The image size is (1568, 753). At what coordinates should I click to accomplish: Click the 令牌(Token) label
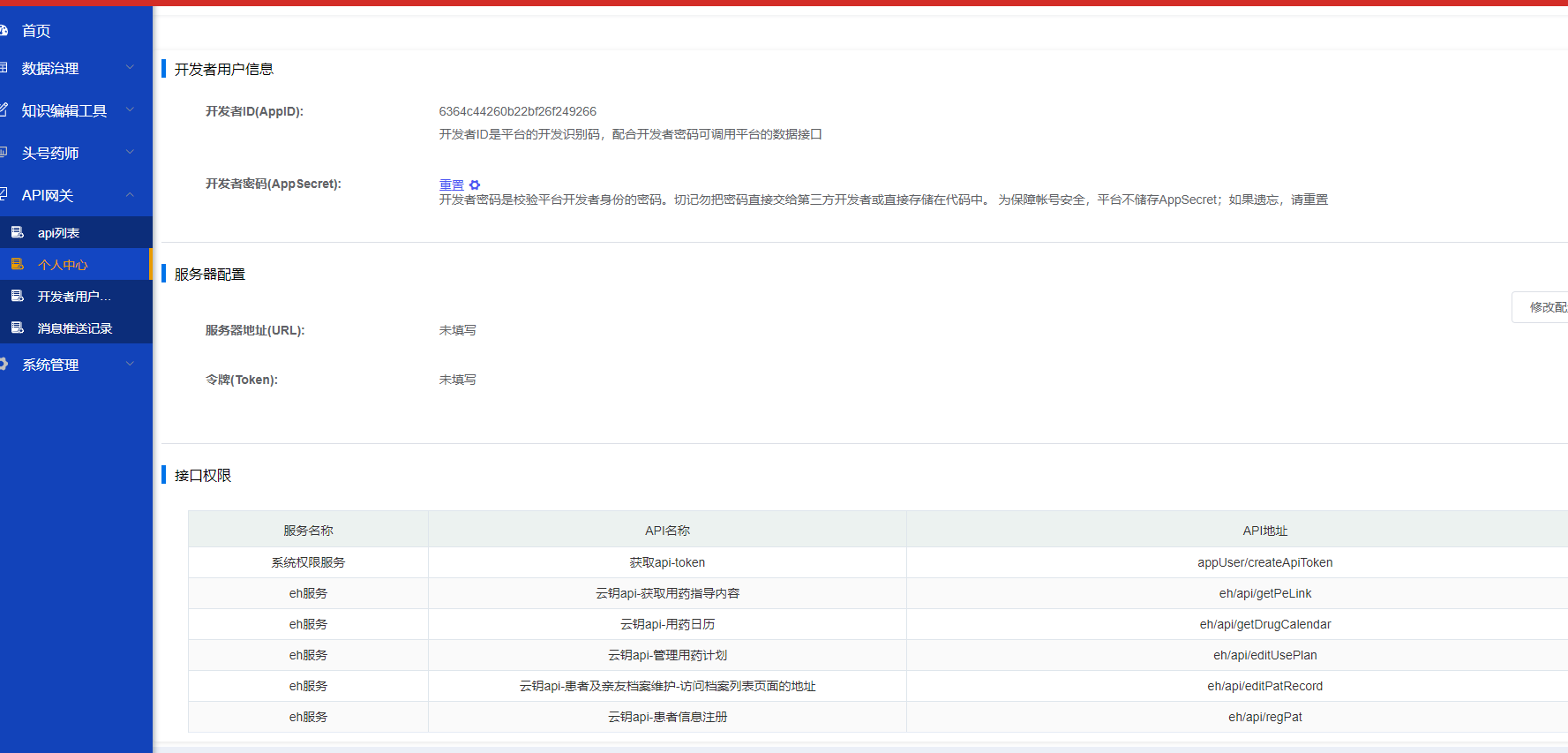click(x=242, y=380)
